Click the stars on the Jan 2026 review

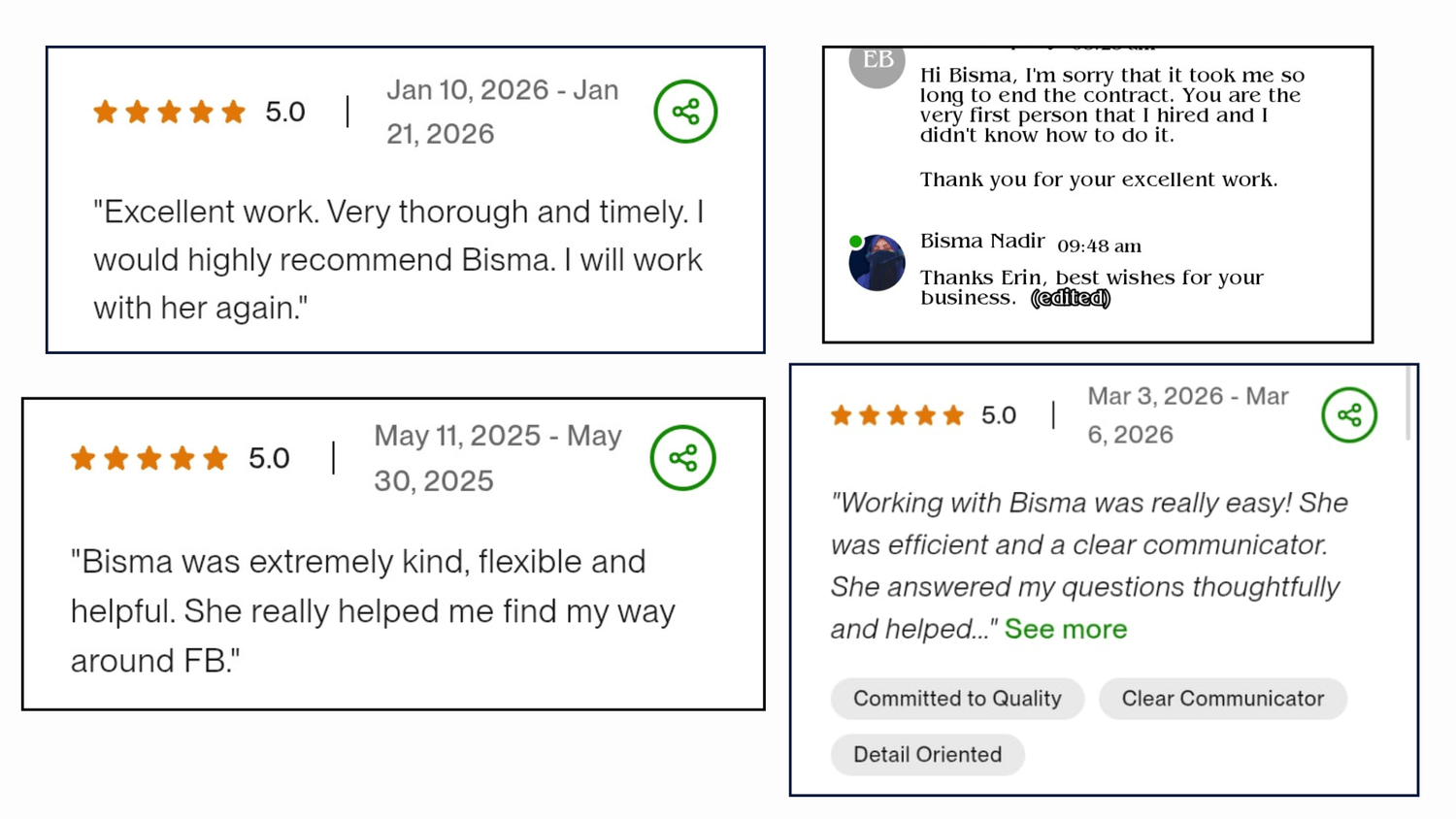(169, 113)
